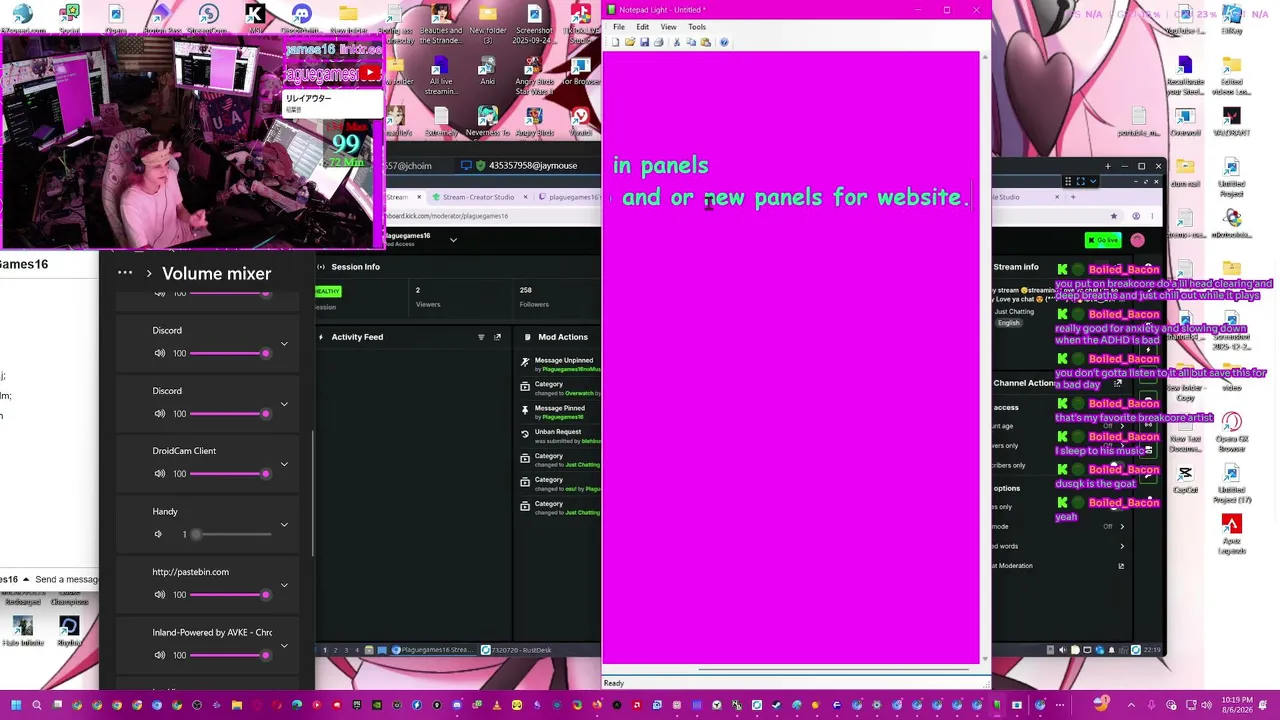Toggle mute for Handy in Volume mixer
Image resolution: width=1280 pixels, height=720 pixels.
158,534
